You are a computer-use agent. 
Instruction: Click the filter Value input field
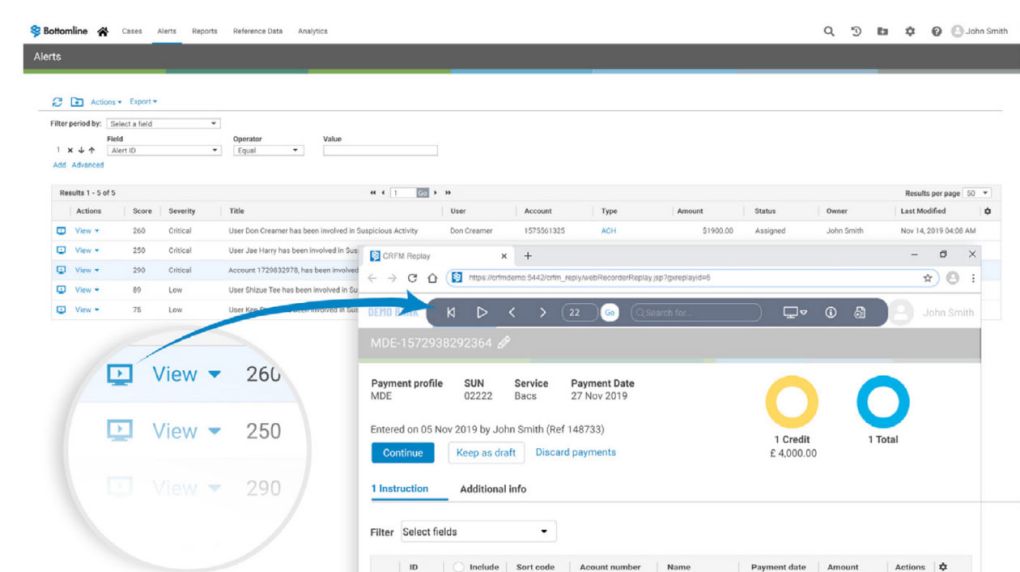pyautogui.click(x=380, y=151)
